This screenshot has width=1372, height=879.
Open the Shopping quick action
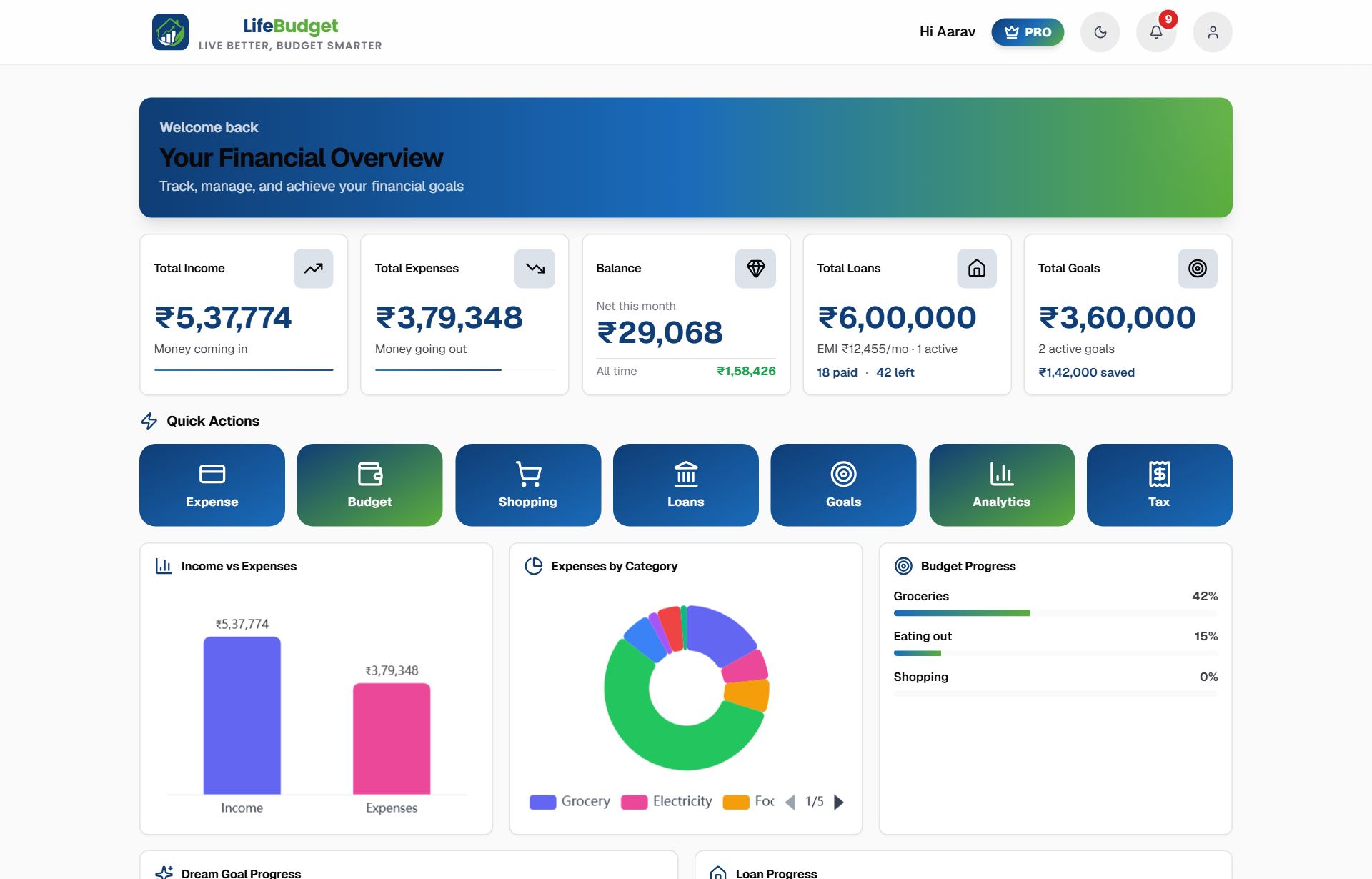528,485
